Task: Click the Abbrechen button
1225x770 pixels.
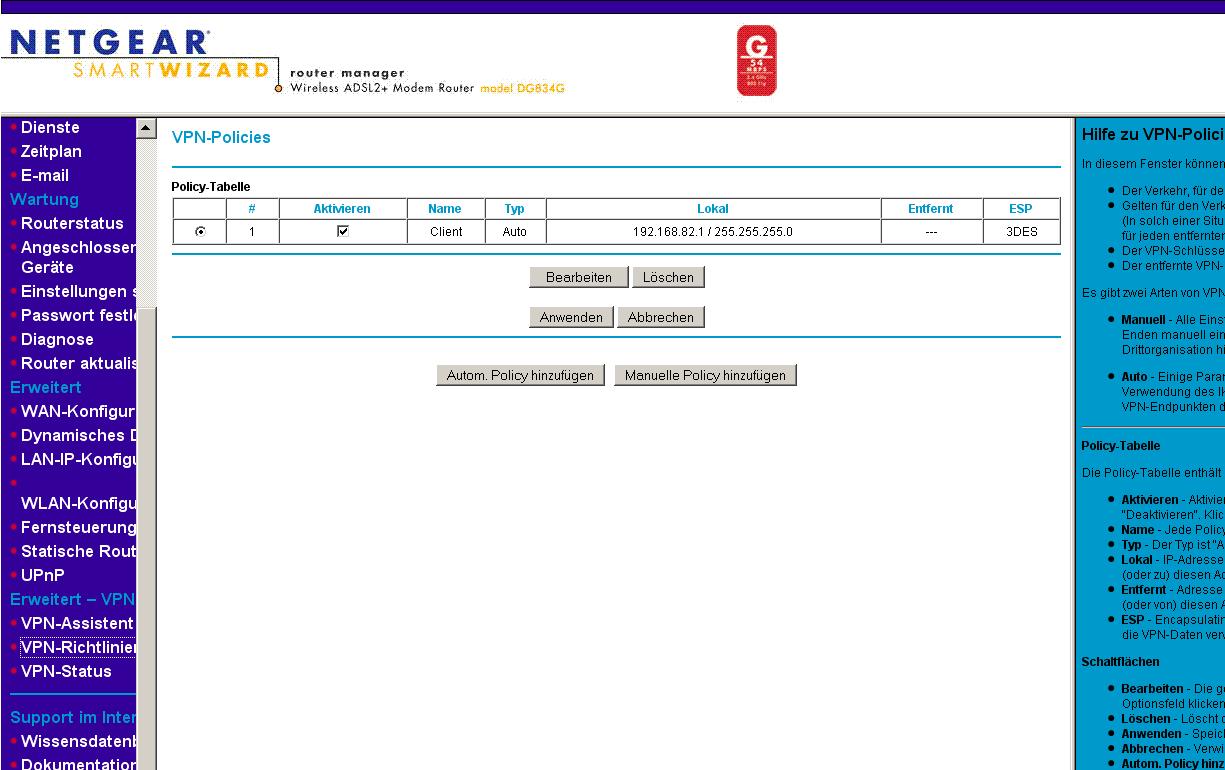Action: click(x=661, y=317)
